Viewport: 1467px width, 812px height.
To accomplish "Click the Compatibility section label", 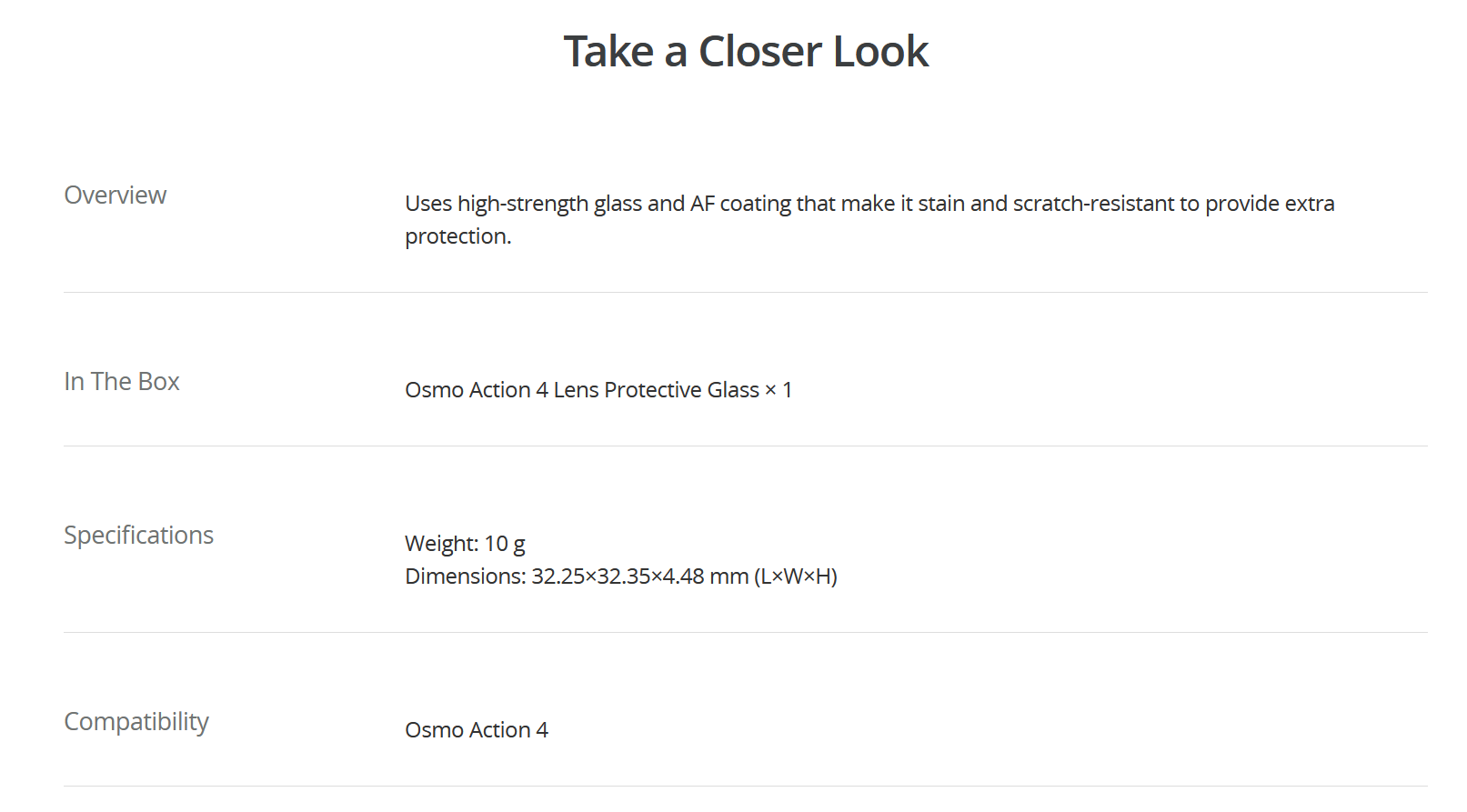I will (136, 722).
